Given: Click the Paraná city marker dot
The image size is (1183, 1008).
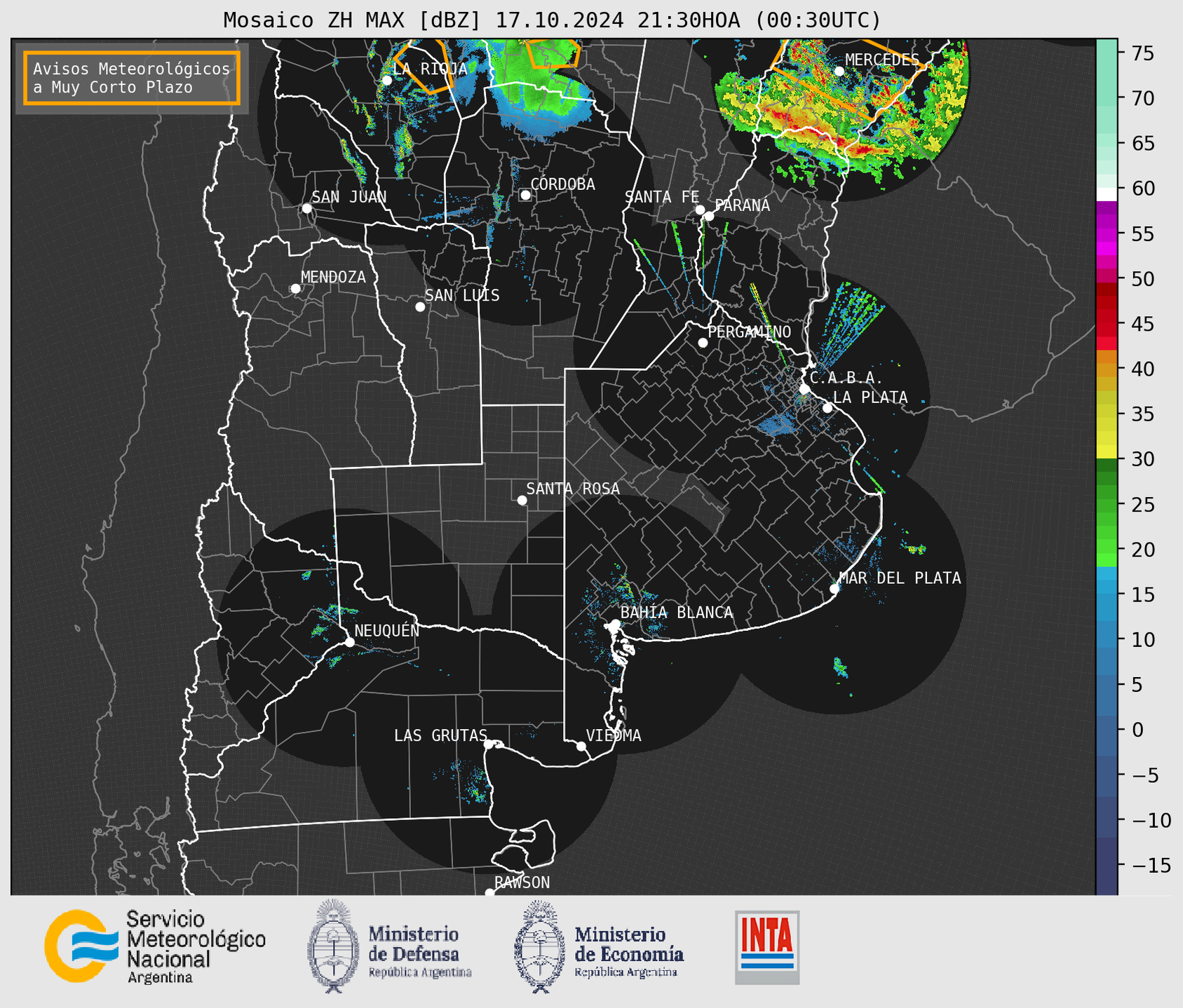Looking at the screenshot, I should pos(709,216).
